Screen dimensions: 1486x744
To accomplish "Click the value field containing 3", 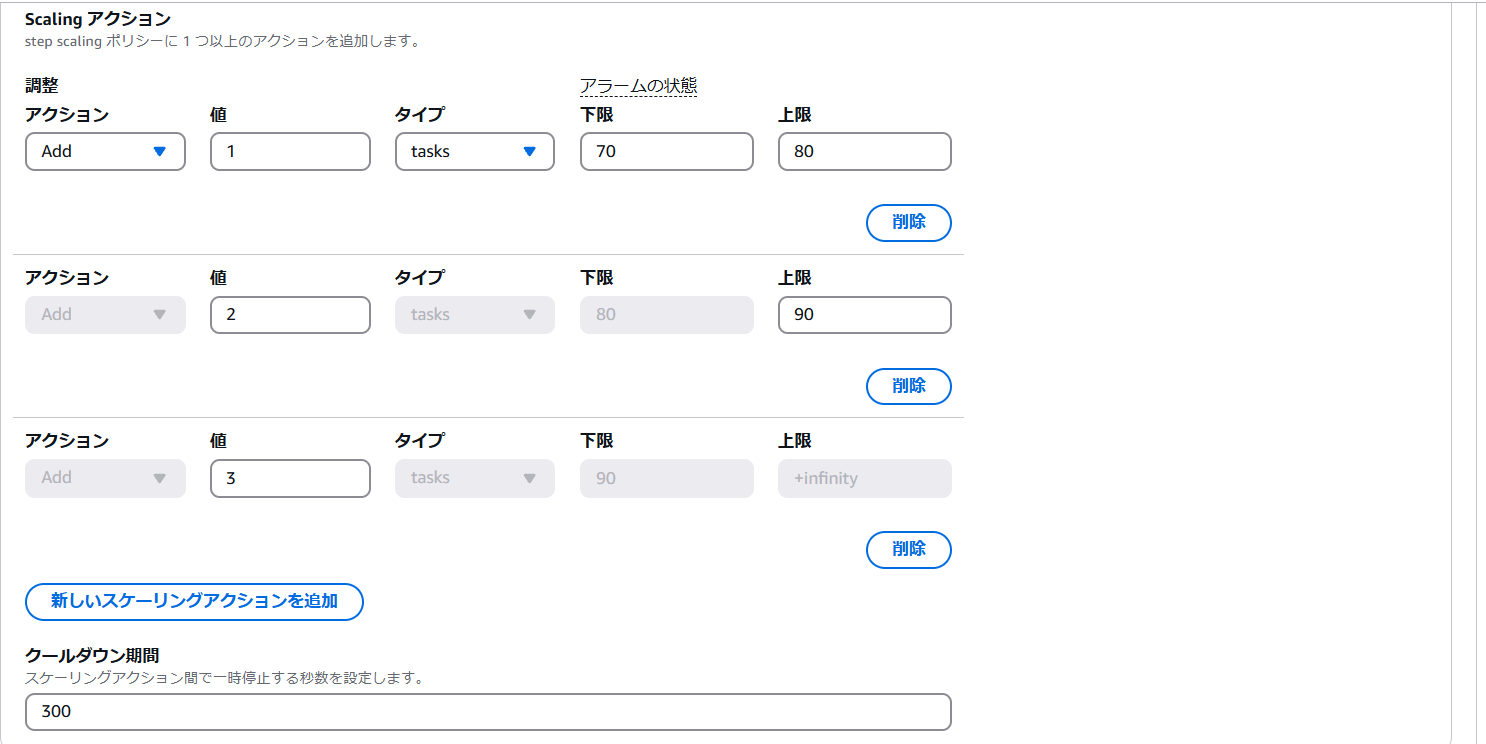I will point(290,478).
